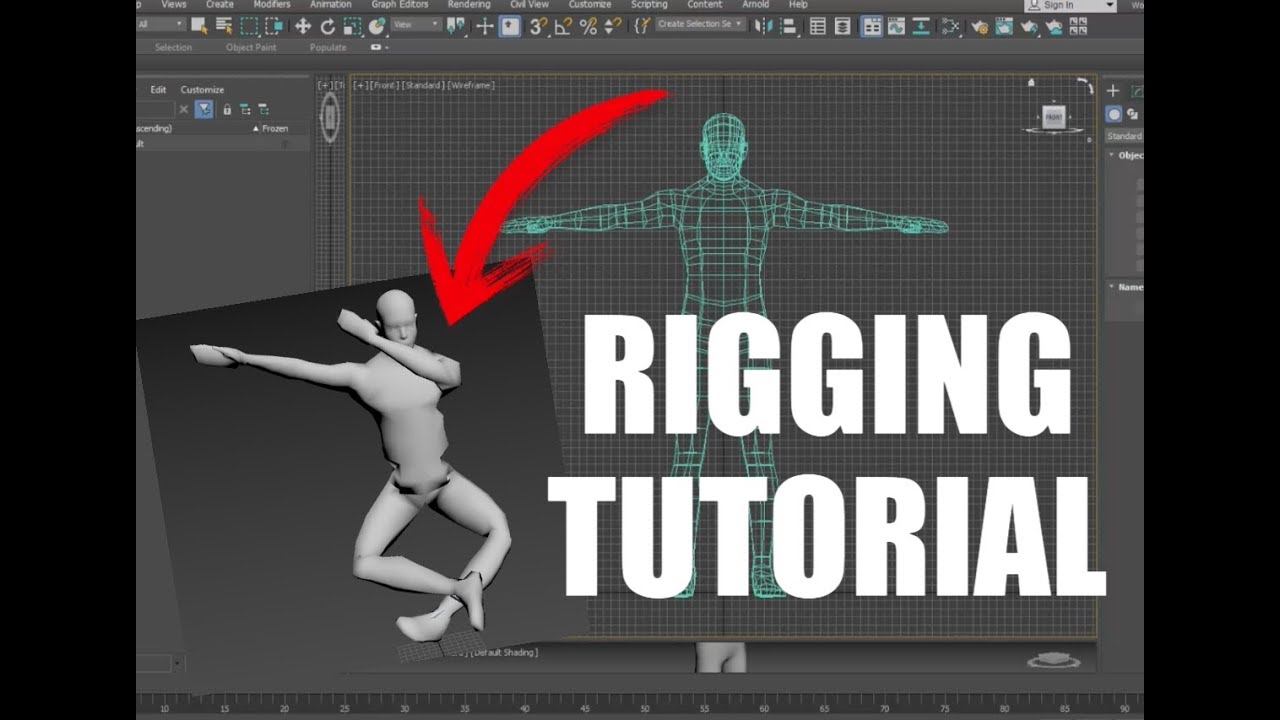
Task: Toggle Window/Crossing selection mode
Action: coord(274,26)
